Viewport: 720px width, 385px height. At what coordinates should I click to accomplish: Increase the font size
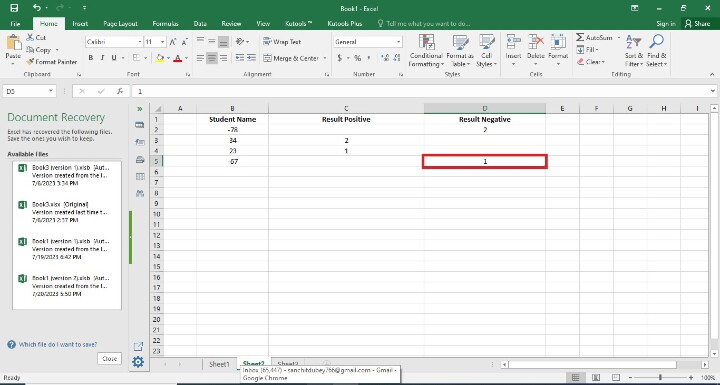[173, 42]
